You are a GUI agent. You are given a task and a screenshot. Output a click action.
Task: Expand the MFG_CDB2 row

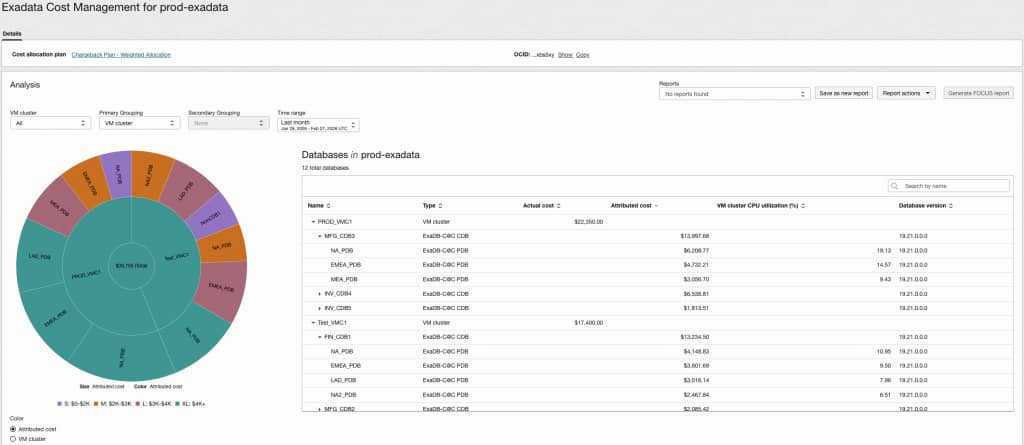pyautogui.click(x=319, y=408)
